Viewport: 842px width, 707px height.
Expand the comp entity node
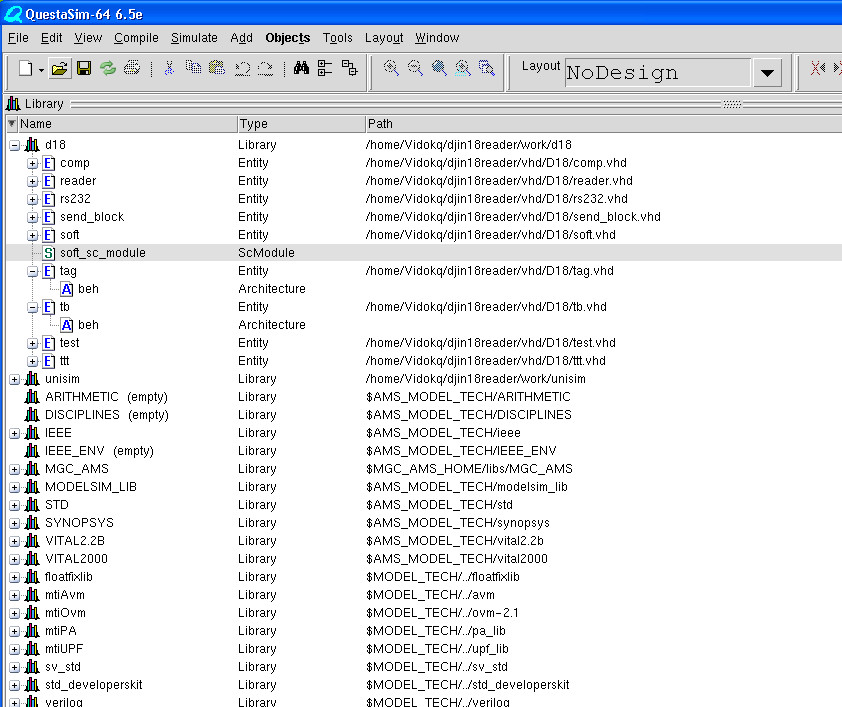[33, 163]
